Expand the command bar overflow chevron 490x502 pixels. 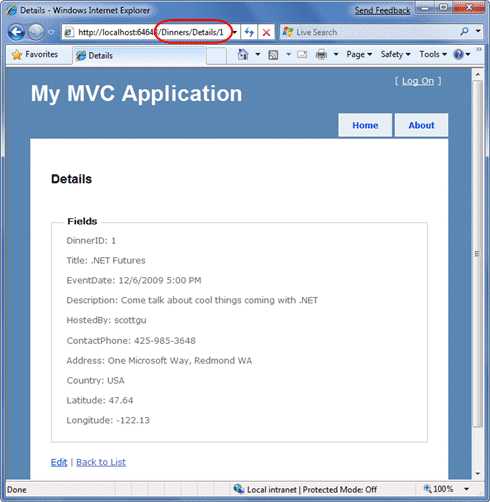pyautogui.click(x=479, y=49)
